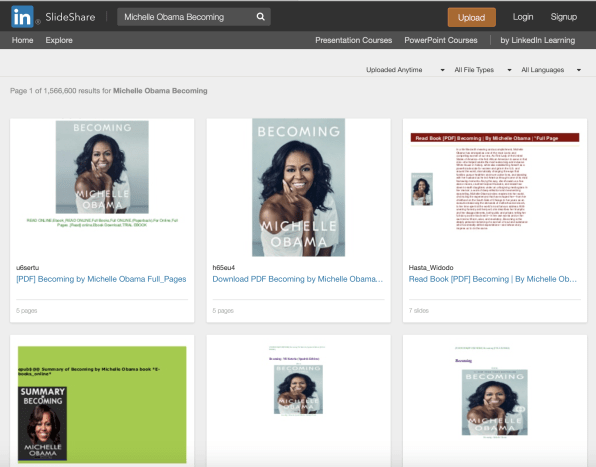596x467 pixels.
Task: Expand the All Languages dropdown
Action: coord(551,70)
